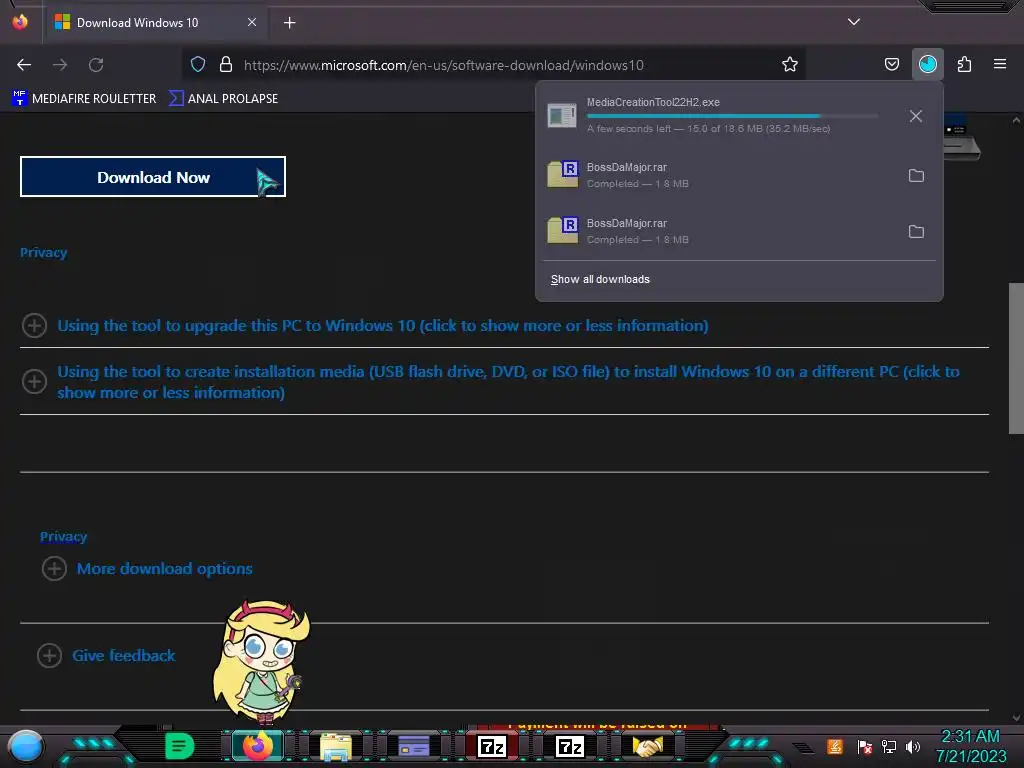Click plus icon beside More download options
The width and height of the screenshot is (1024, 768).
[x=54, y=569]
